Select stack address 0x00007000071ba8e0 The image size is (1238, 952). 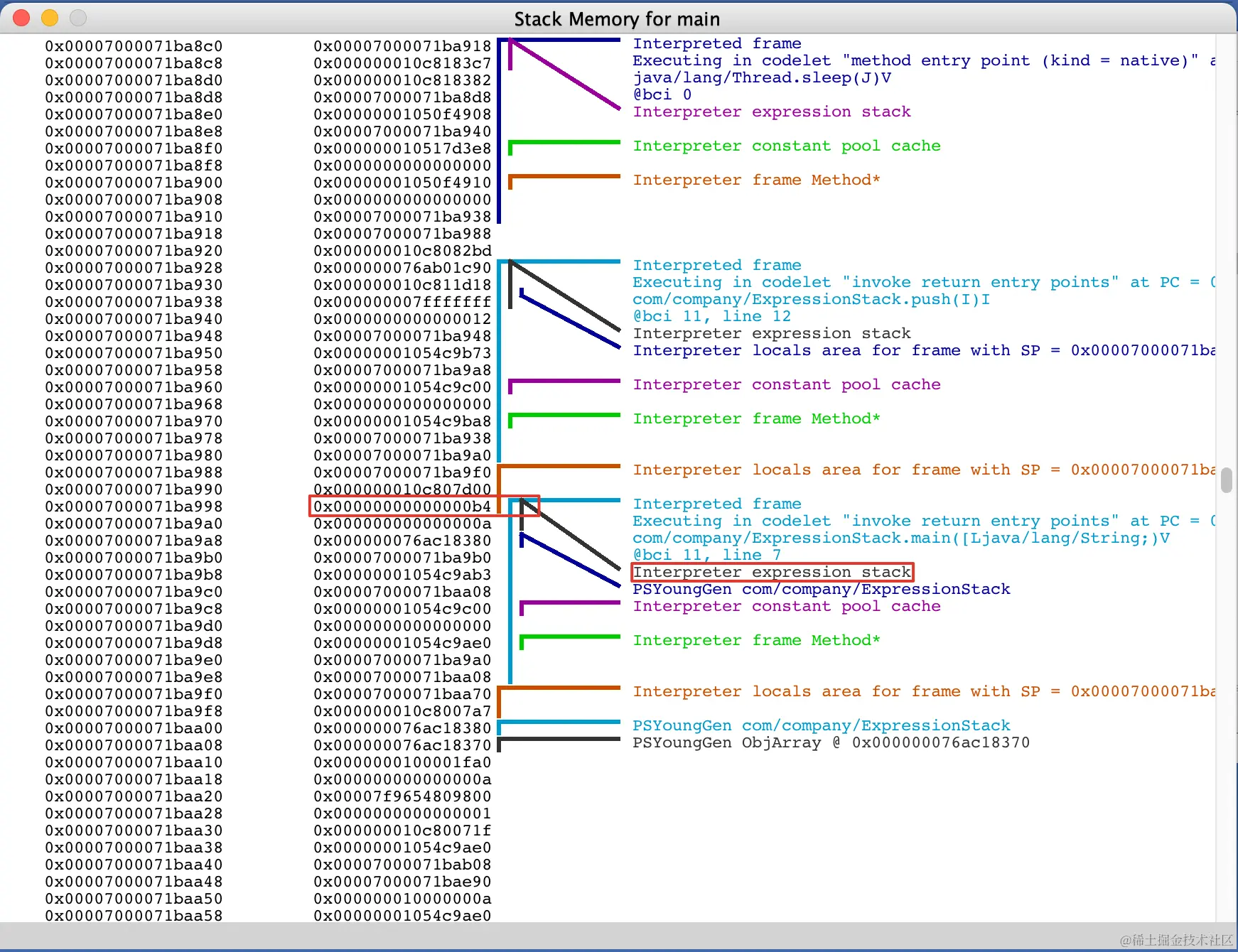point(134,114)
